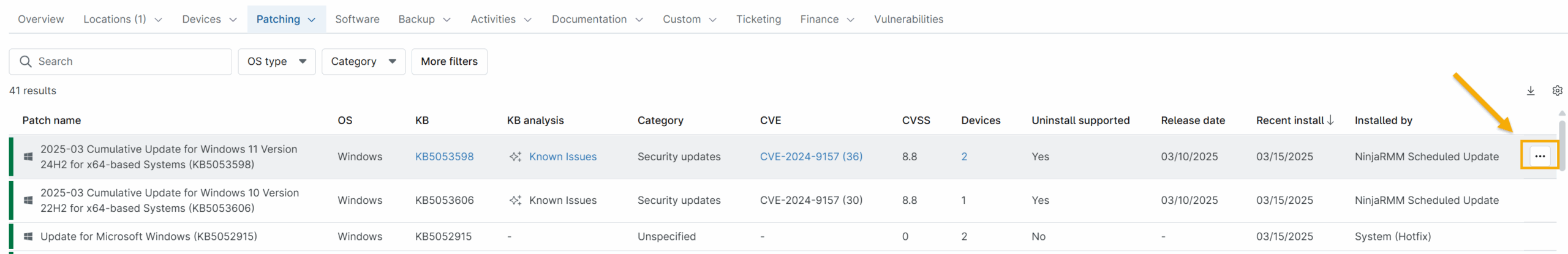This screenshot has height=254, width=1568.
Task: Open the three-dot actions menu for KB5053598
Action: (x=1539, y=156)
